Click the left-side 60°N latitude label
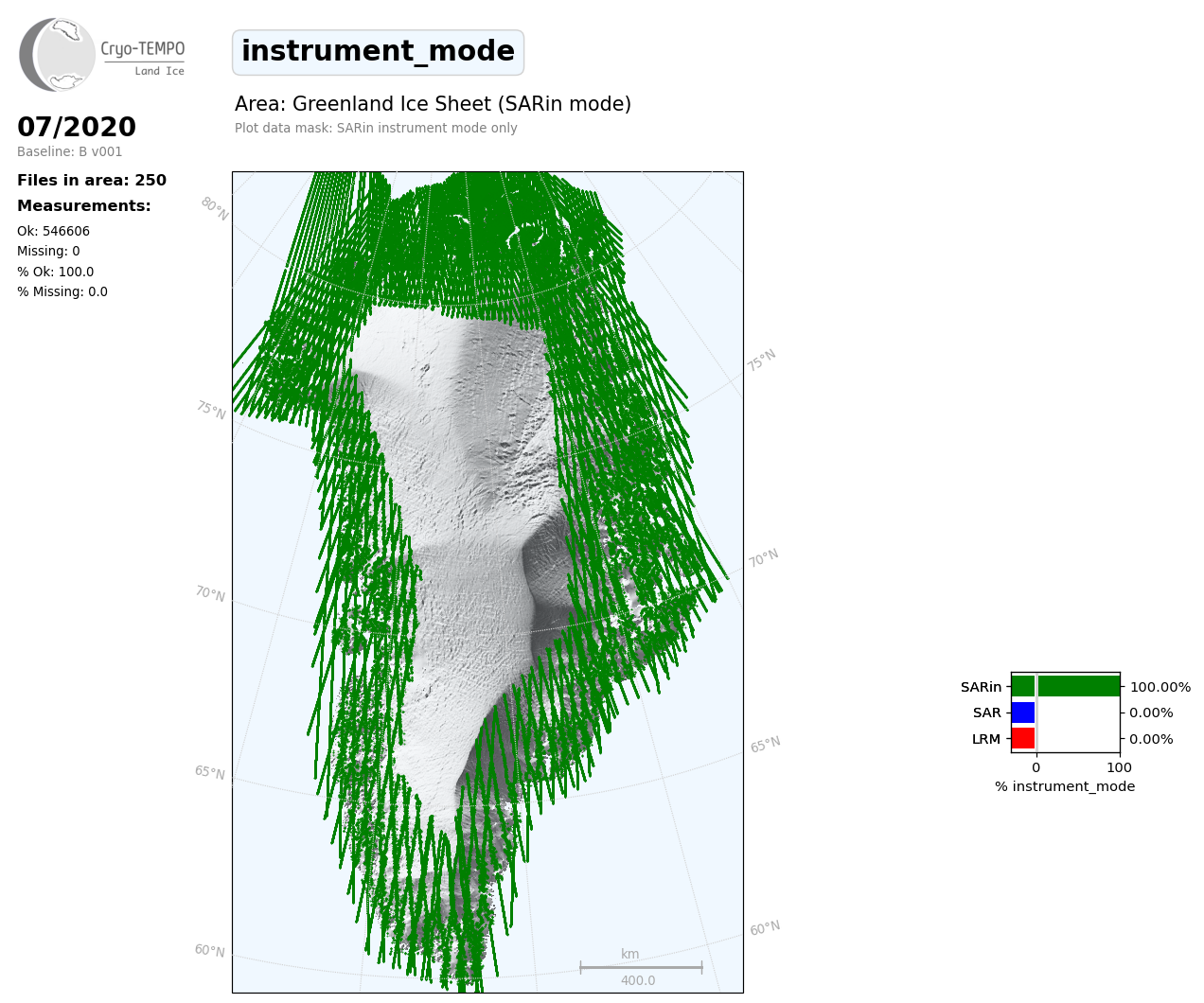Viewport: 1204px width, 1003px height. (x=210, y=950)
